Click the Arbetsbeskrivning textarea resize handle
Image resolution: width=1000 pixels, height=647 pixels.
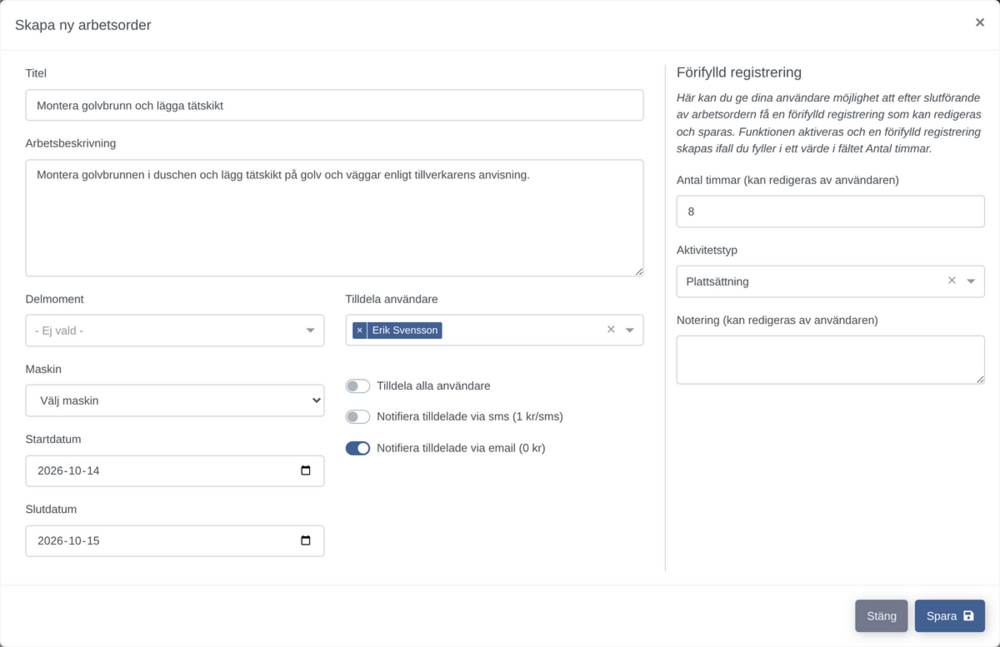tap(638, 271)
